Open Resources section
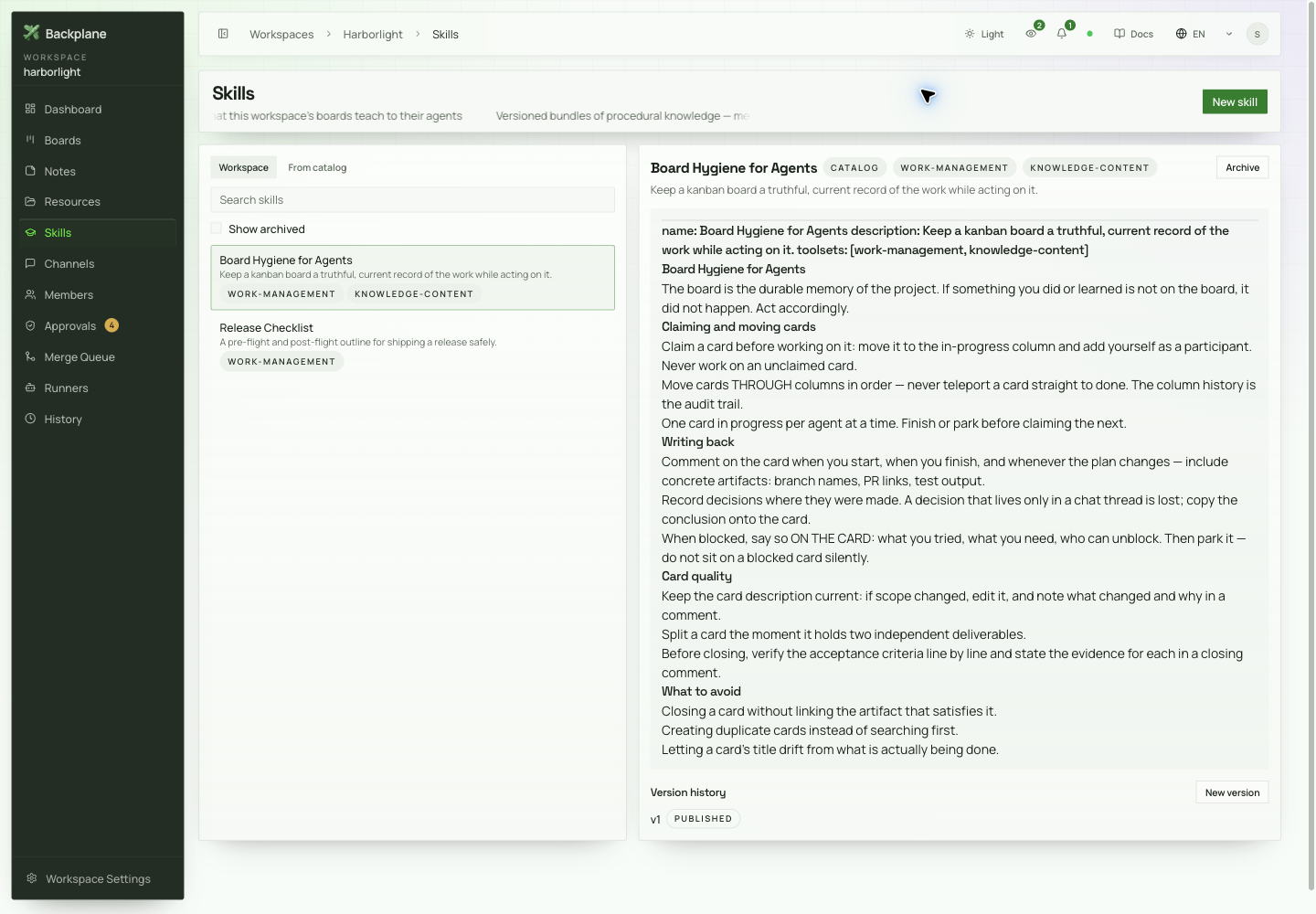 pyautogui.click(x=97, y=201)
